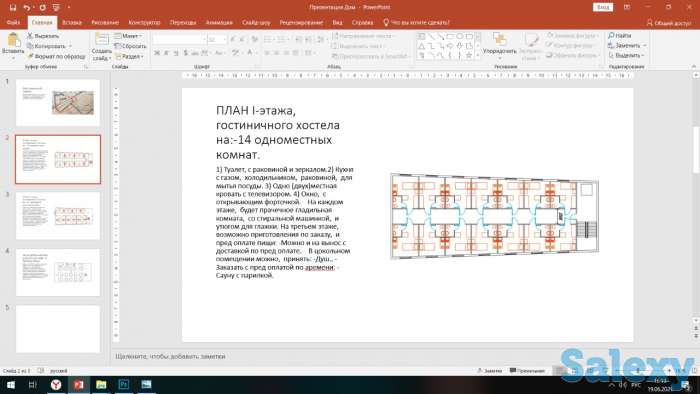The image size is (700, 394).
Task: Select slide 4 thumbnail
Action: click(x=58, y=273)
